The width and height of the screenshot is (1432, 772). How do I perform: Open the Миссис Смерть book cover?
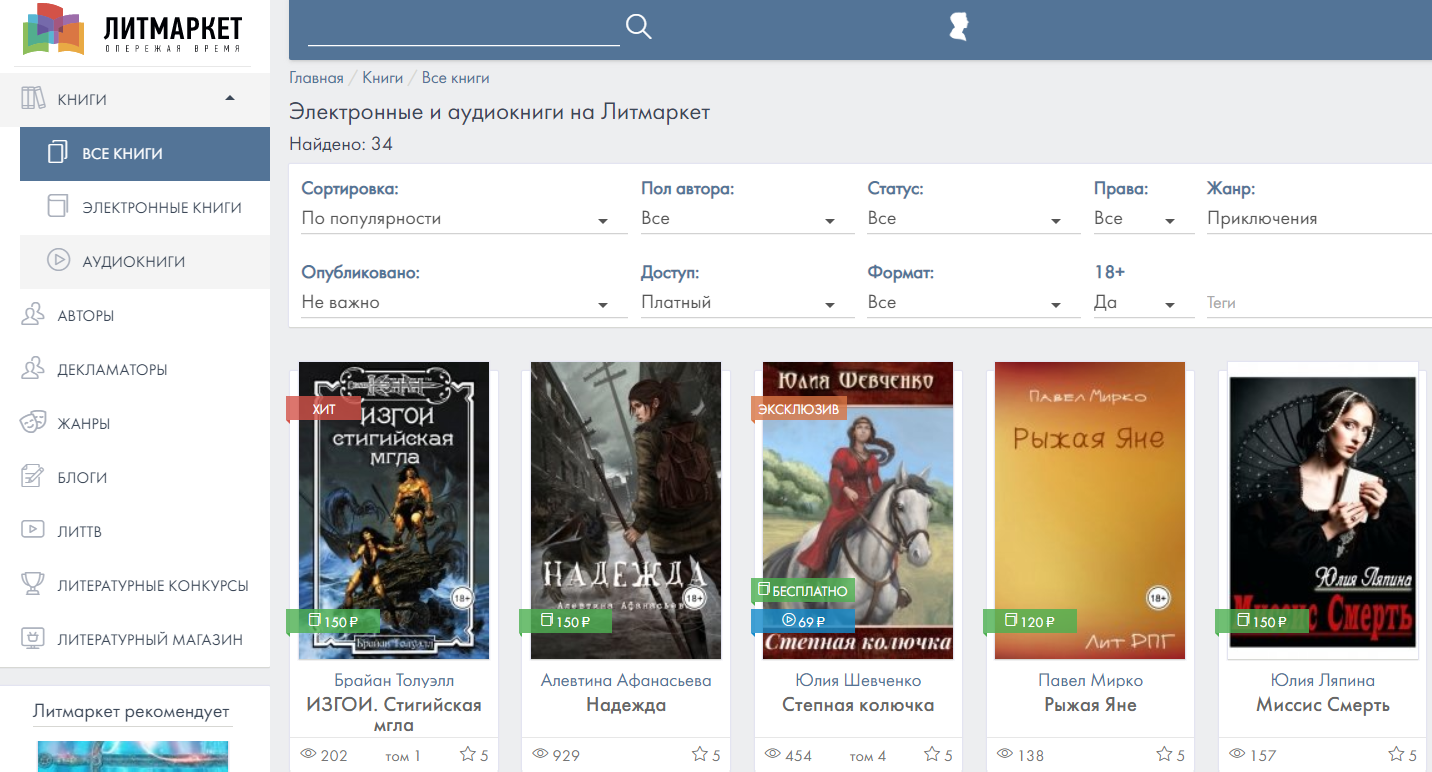point(1322,511)
